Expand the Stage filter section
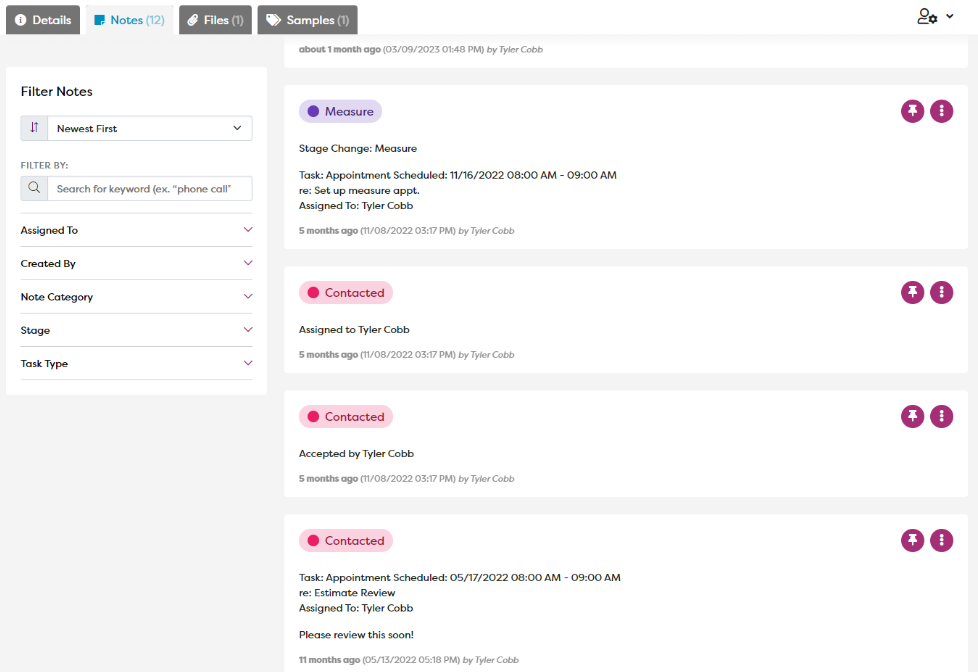Image resolution: width=978 pixels, height=672 pixels. click(136, 330)
